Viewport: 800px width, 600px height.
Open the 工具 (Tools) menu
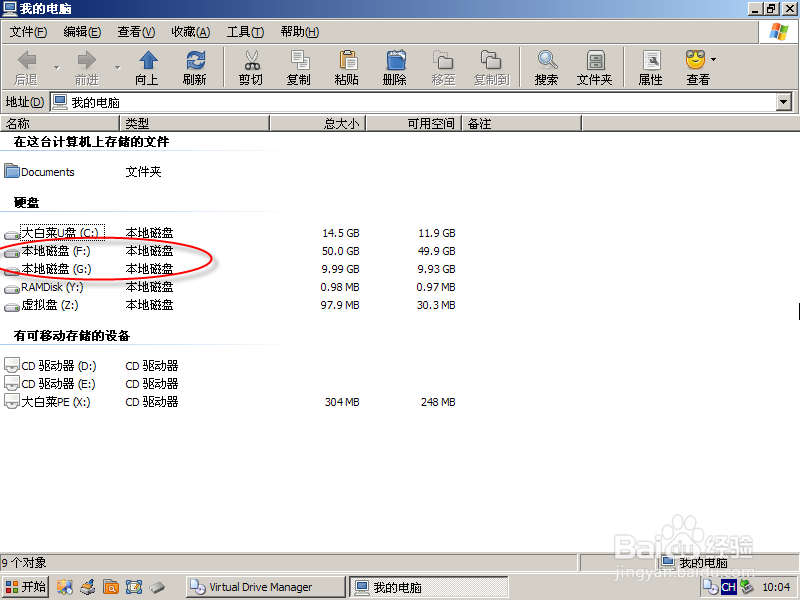click(x=244, y=31)
